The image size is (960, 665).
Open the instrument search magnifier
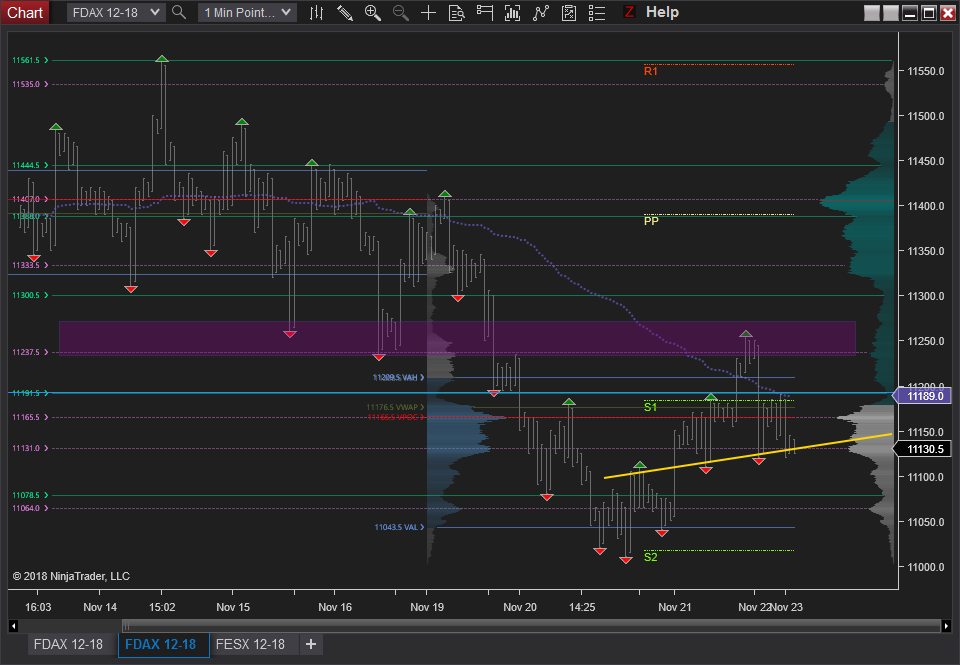(179, 12)
